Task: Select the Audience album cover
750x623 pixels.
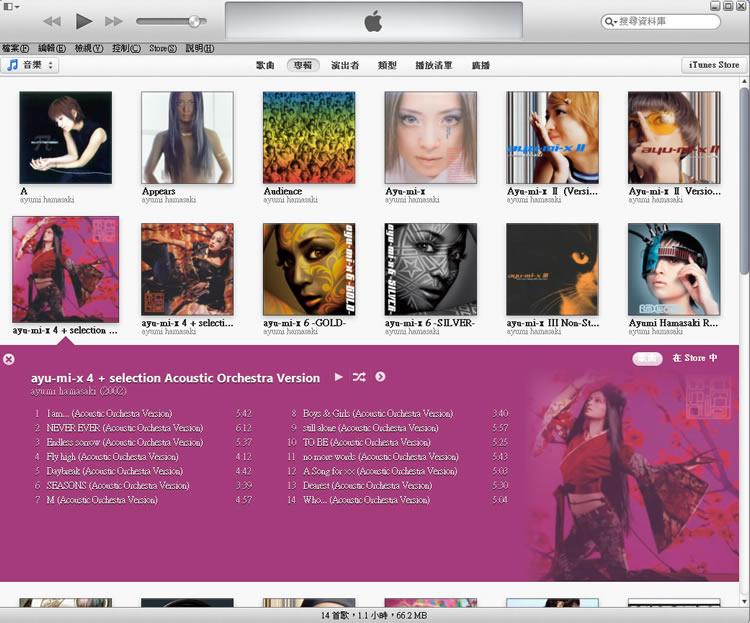Action: [x=309, y=138]
